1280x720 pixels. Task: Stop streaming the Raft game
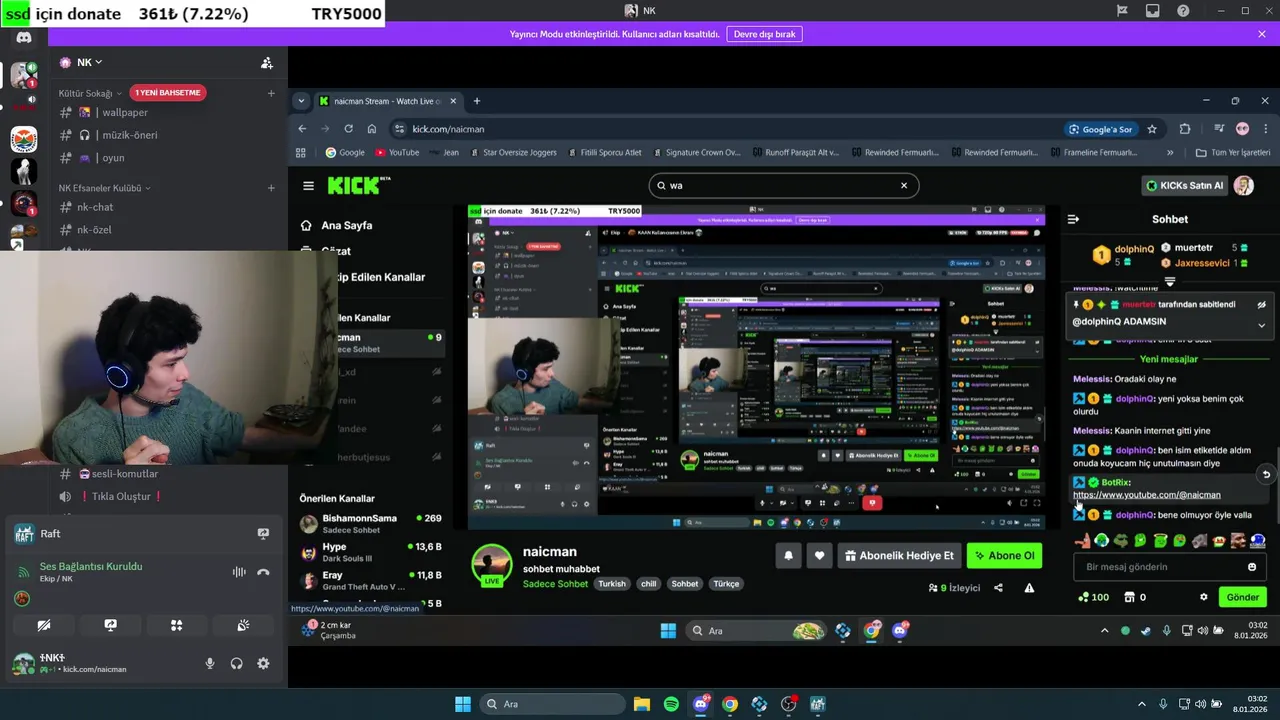tap(263, 534)
